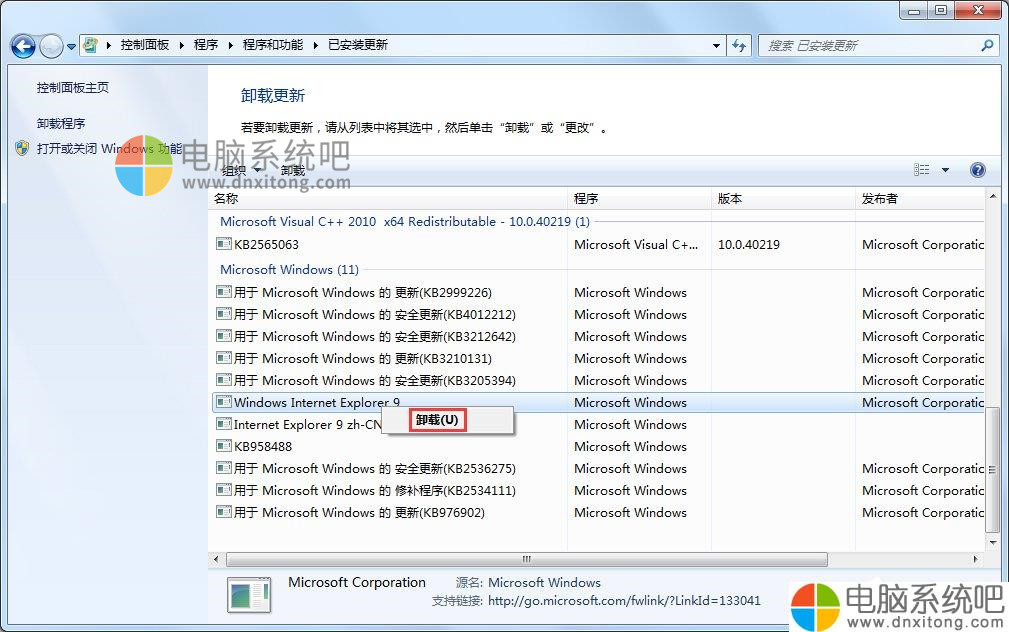Select the KB2565063 update row name

(x=266, y=245)
